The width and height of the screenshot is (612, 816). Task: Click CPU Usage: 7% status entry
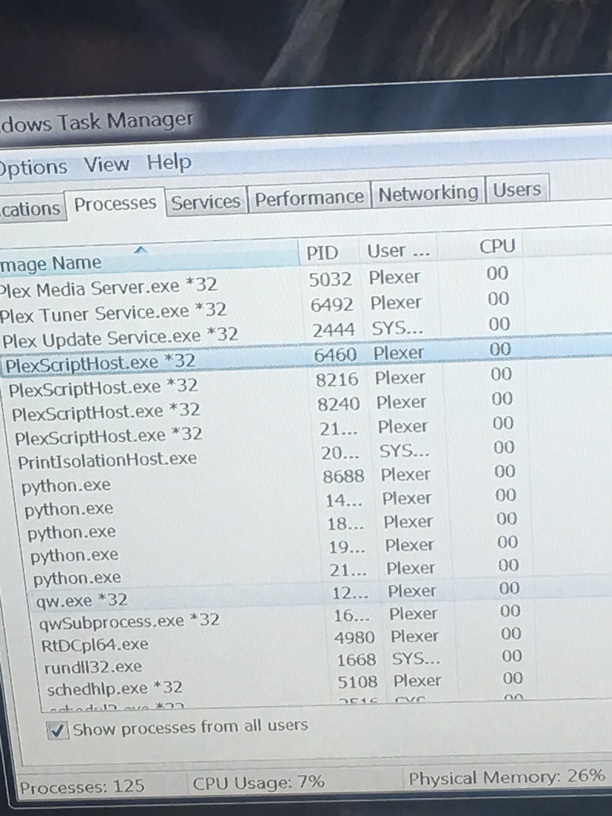tap(258, 782)
